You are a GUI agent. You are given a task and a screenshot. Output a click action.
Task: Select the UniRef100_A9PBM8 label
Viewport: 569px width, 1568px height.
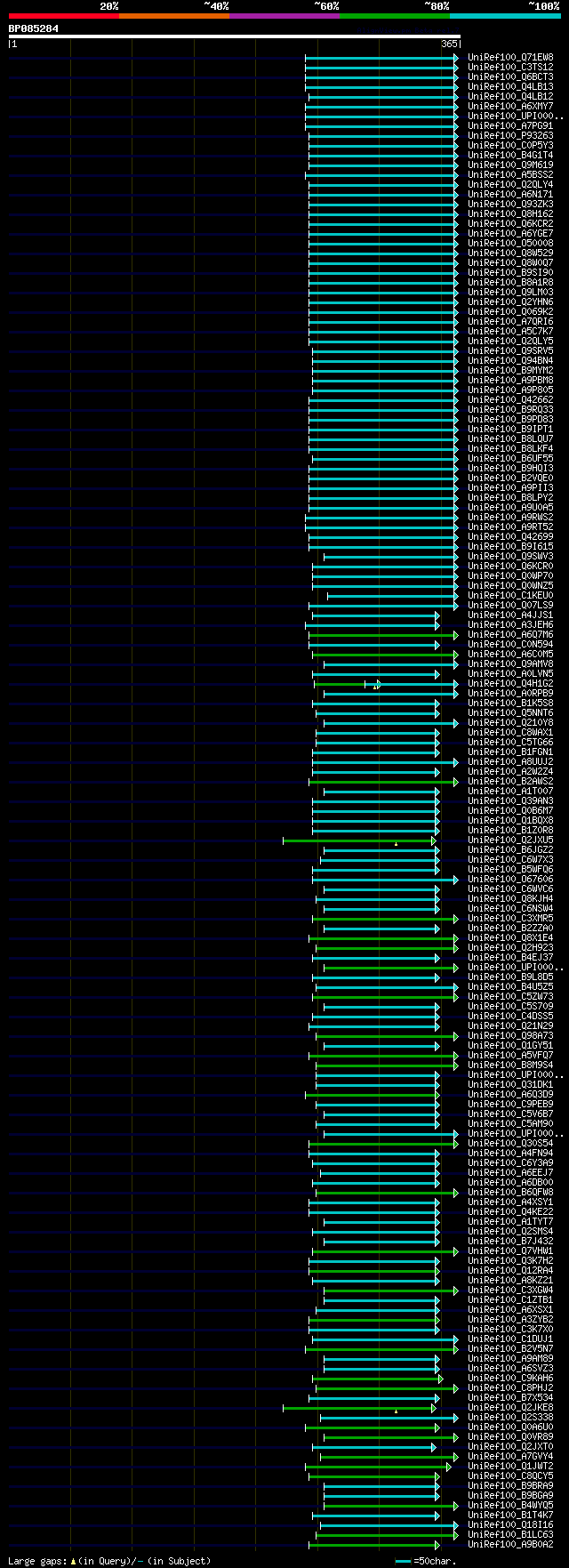coord(510,380)
